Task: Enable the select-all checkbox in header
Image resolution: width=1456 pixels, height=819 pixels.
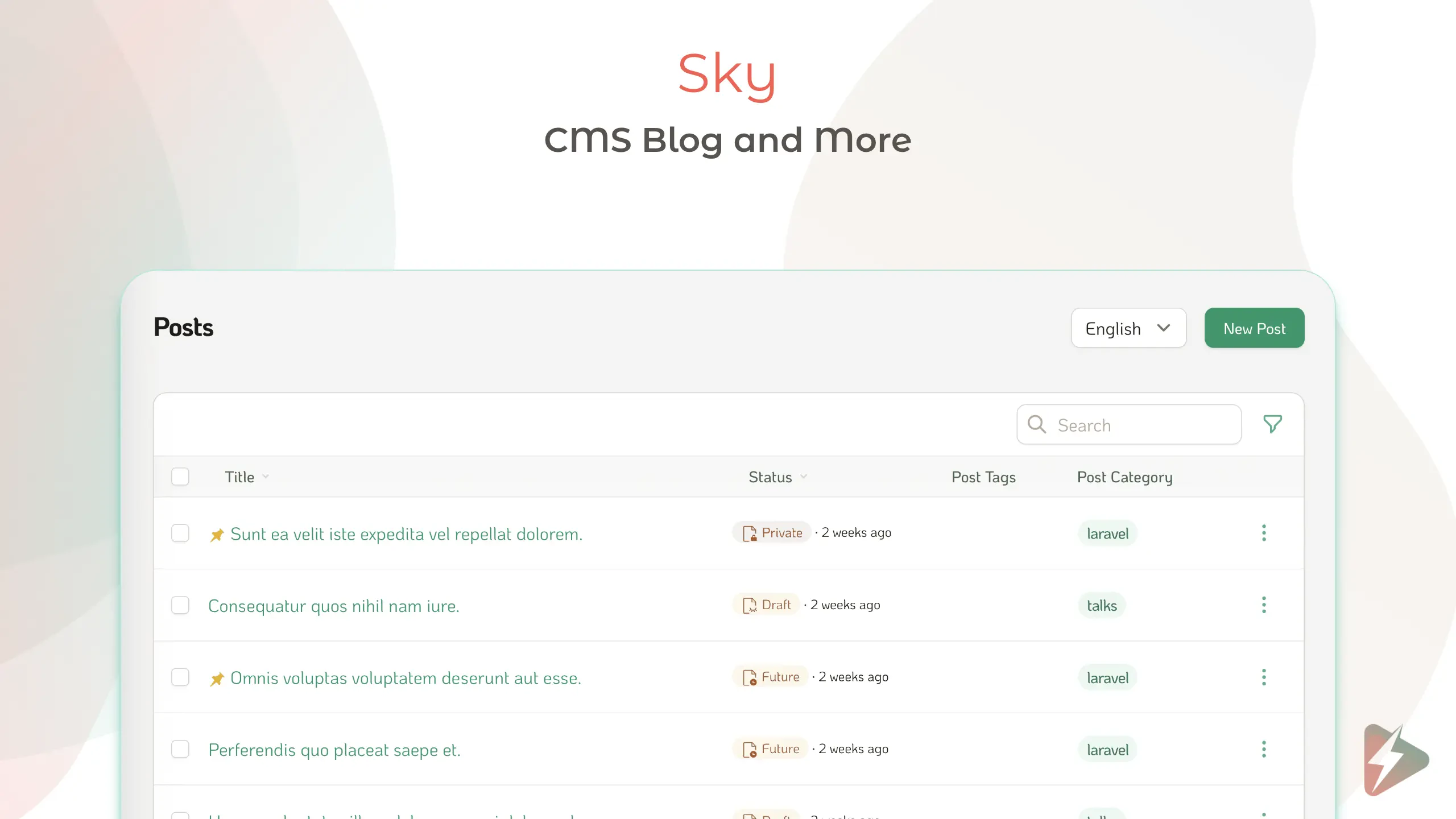Action: (x=180, y=477)
